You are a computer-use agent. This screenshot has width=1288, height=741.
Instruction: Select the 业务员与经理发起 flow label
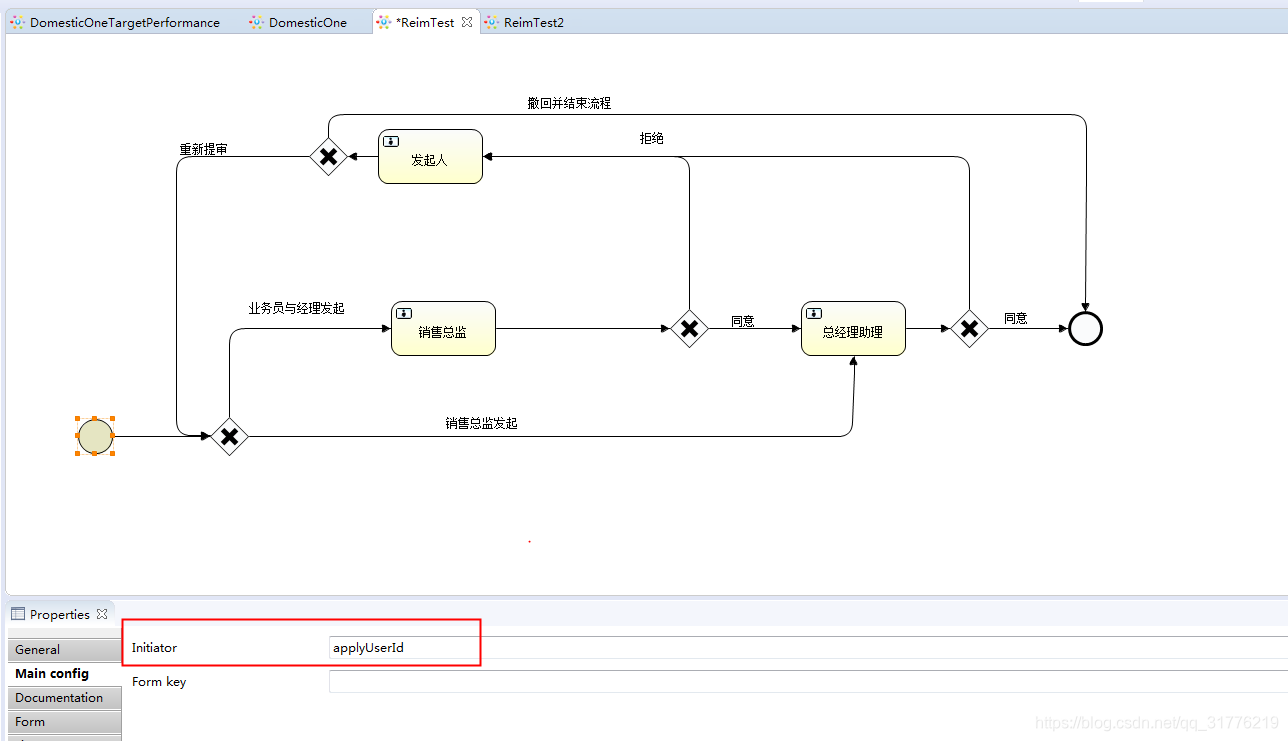pos(296,308)
